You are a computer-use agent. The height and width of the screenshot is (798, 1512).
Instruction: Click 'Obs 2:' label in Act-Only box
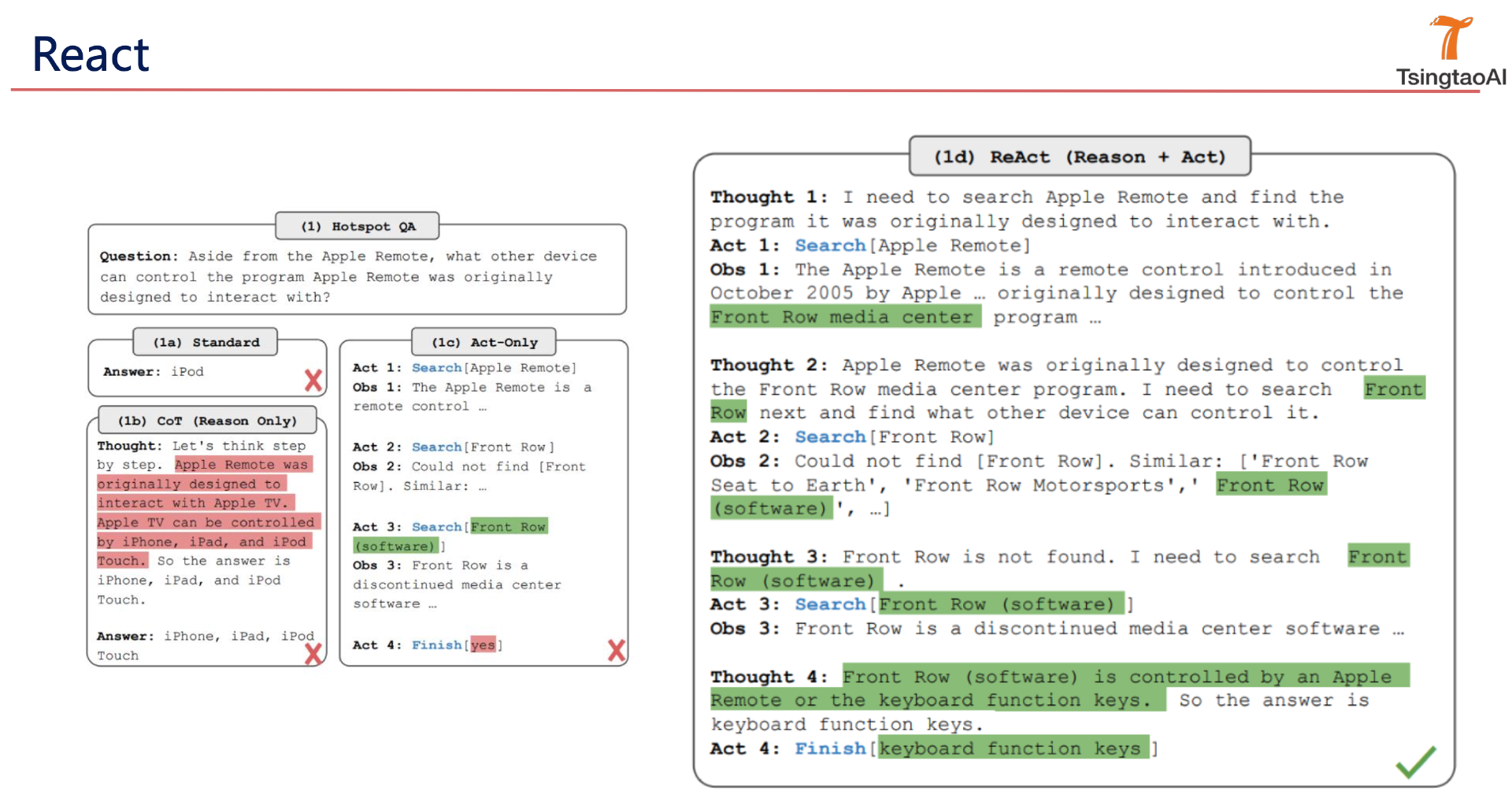(377, 467)
